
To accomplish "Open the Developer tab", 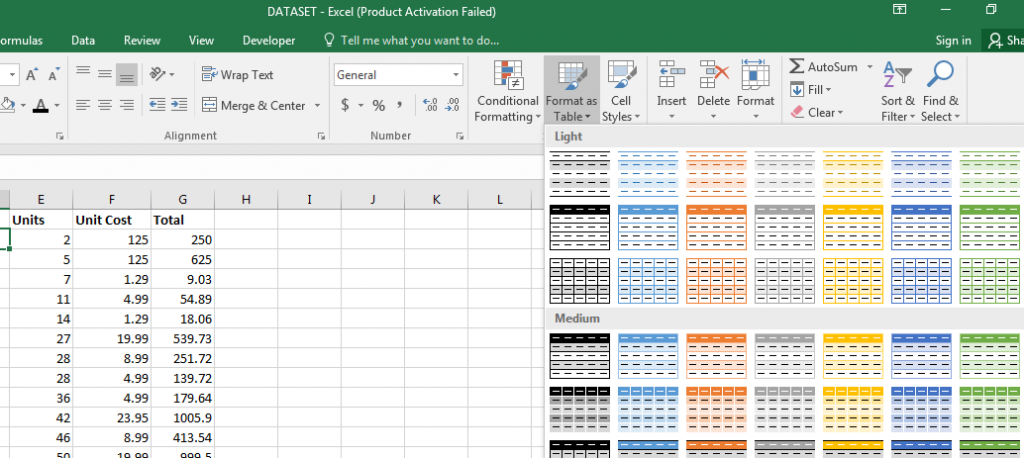I will (x=268, y=41).
